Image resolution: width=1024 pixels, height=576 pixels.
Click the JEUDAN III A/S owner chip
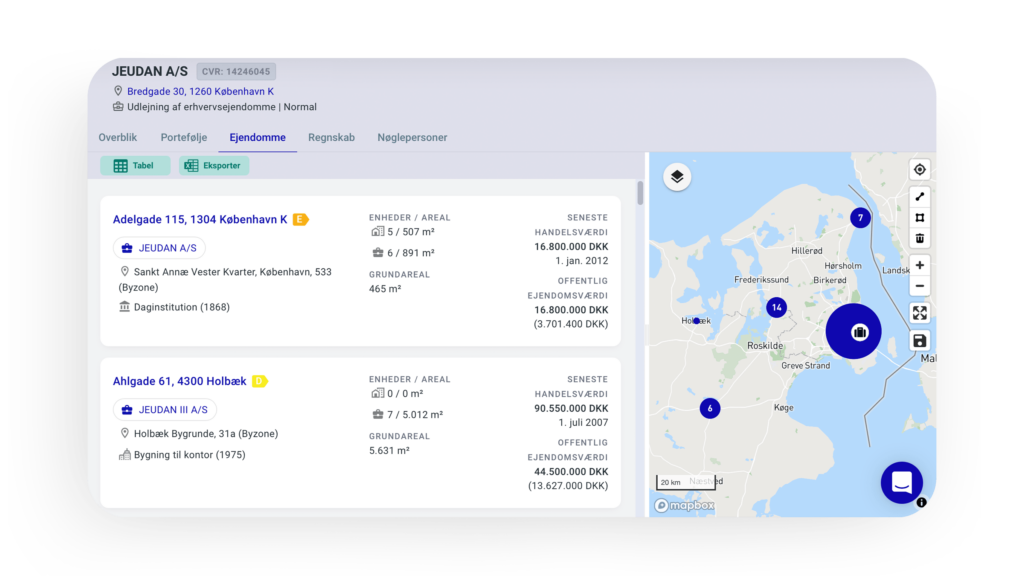coord(165,410)
